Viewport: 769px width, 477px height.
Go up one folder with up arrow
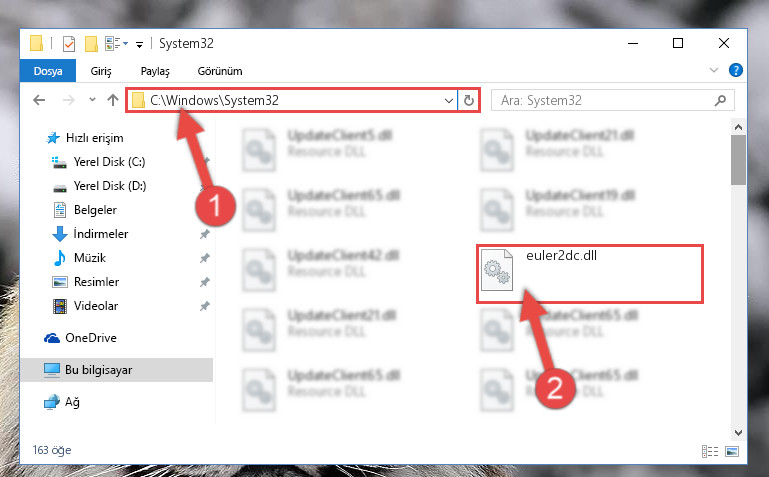coord(113,100)
